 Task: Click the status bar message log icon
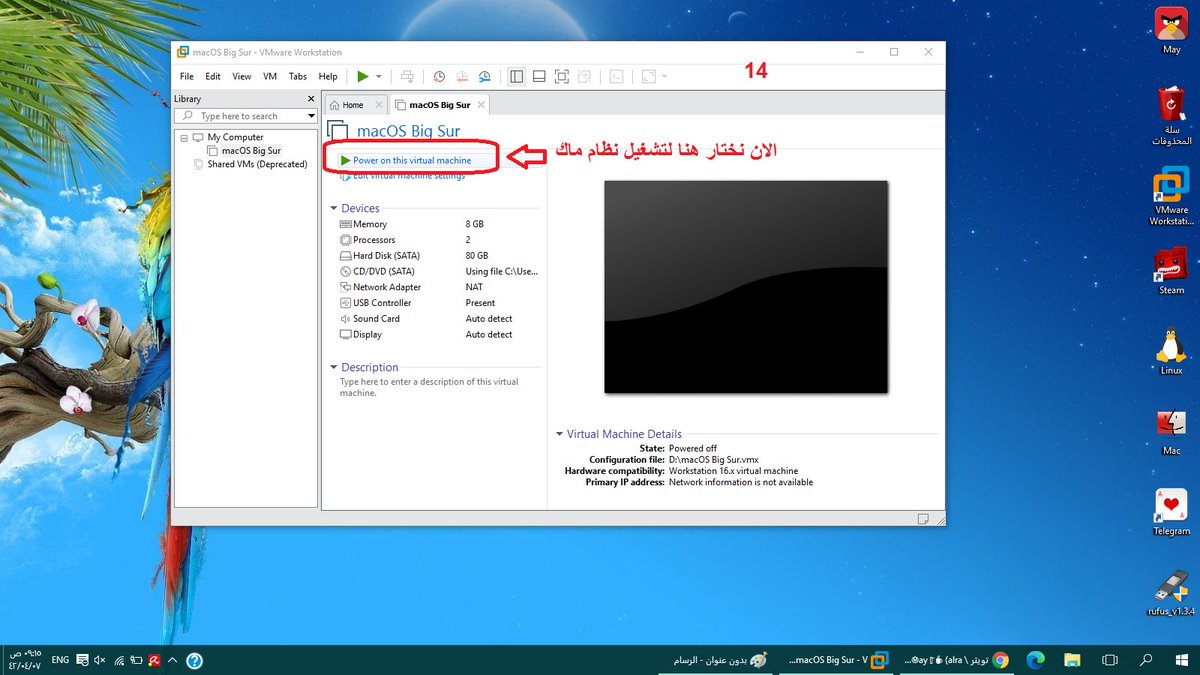tap(925, 518)
